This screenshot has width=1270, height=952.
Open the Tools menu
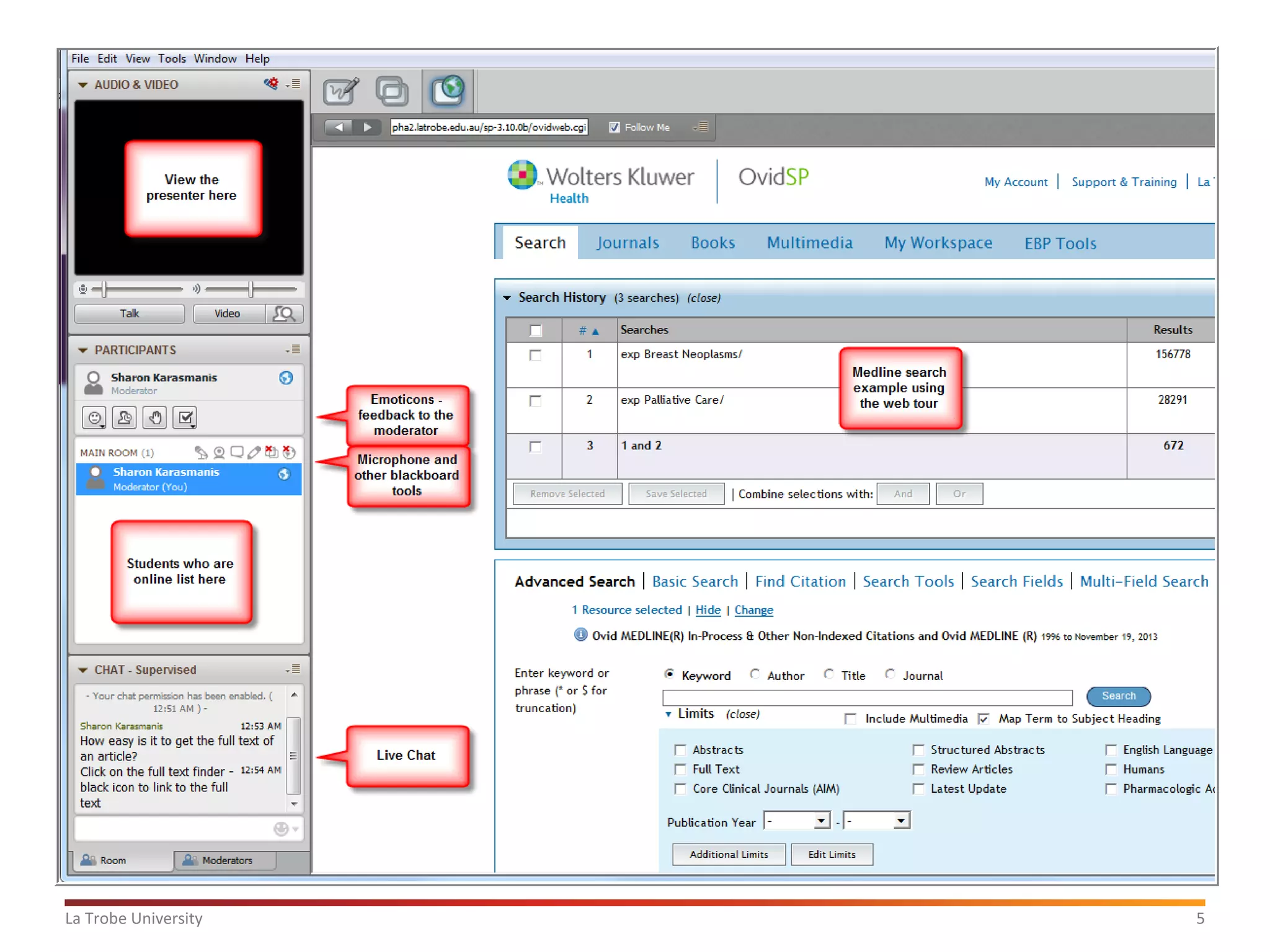tap(171, 59)
